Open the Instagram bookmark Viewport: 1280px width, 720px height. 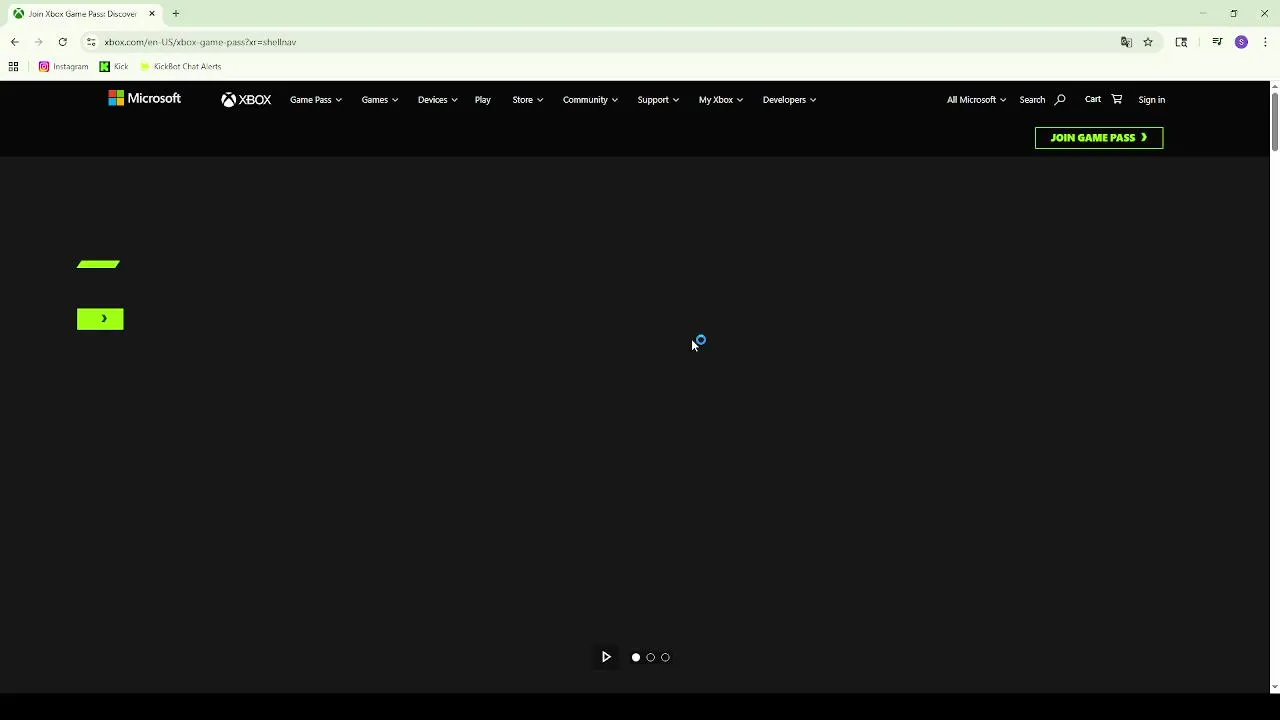click(x=63, y=66)
